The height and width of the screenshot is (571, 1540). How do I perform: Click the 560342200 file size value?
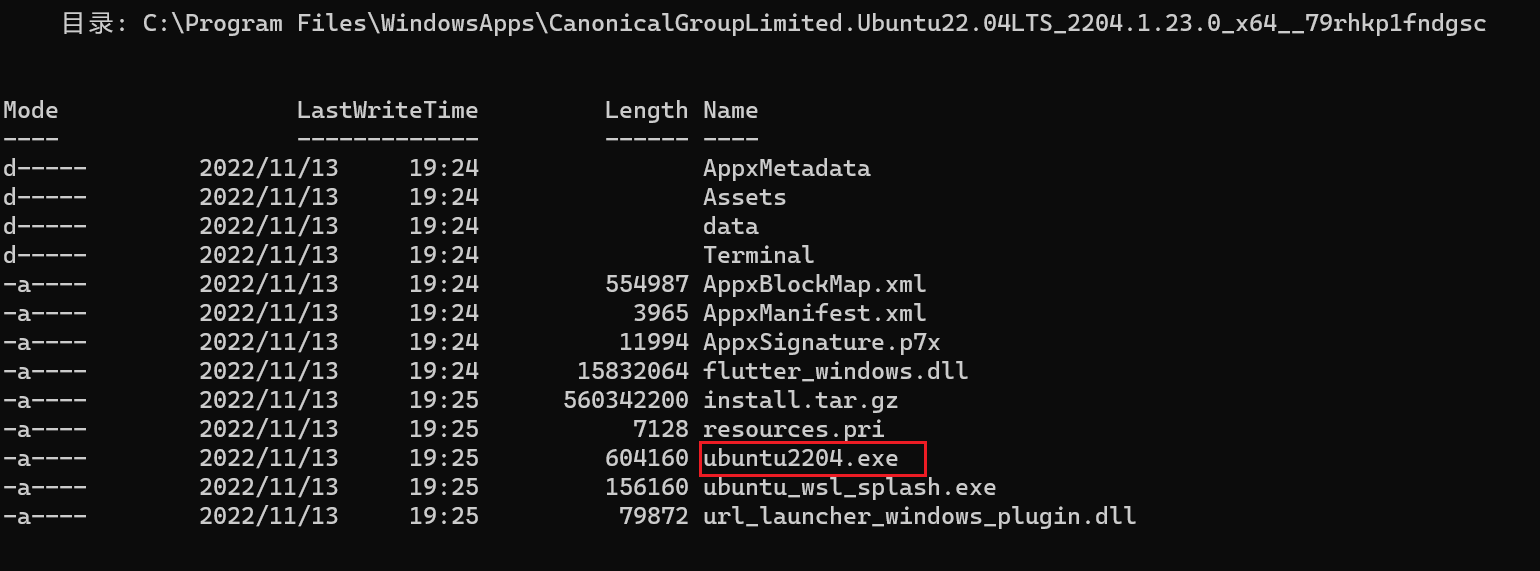click(x=626, y=400)
